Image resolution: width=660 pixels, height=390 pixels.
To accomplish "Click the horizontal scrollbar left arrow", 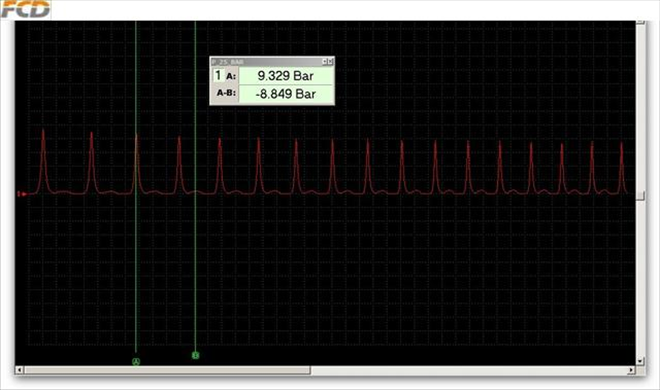I will [x=19, y=370].
